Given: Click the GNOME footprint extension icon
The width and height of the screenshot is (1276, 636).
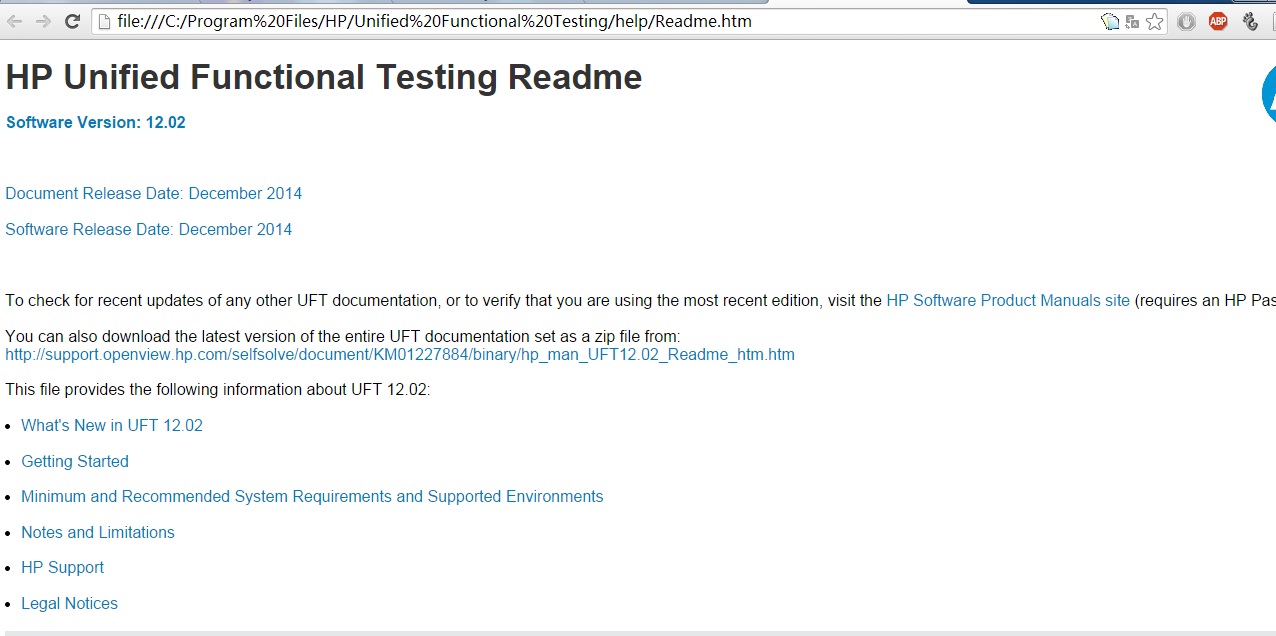Looking at the screenshot, I should click(1250, 21).
